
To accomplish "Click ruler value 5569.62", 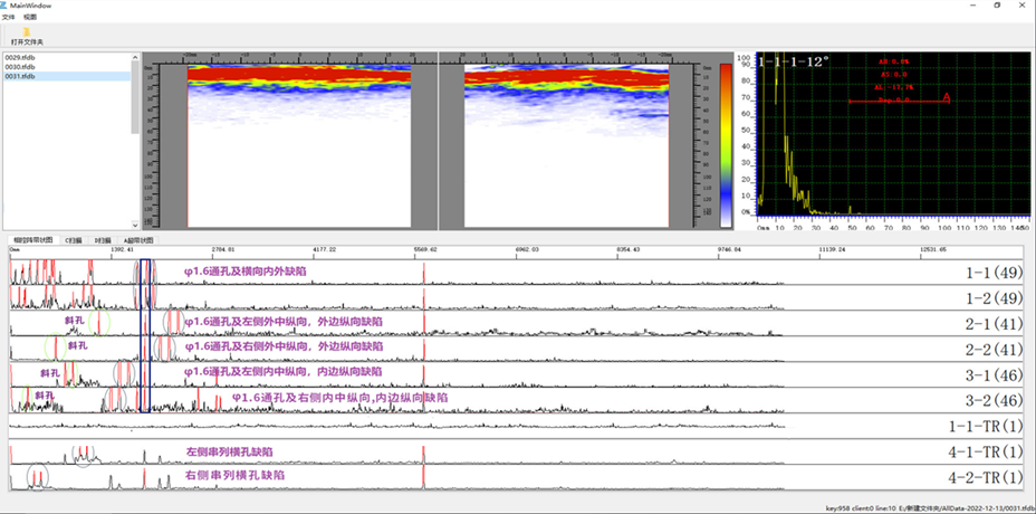I will 425,250.
